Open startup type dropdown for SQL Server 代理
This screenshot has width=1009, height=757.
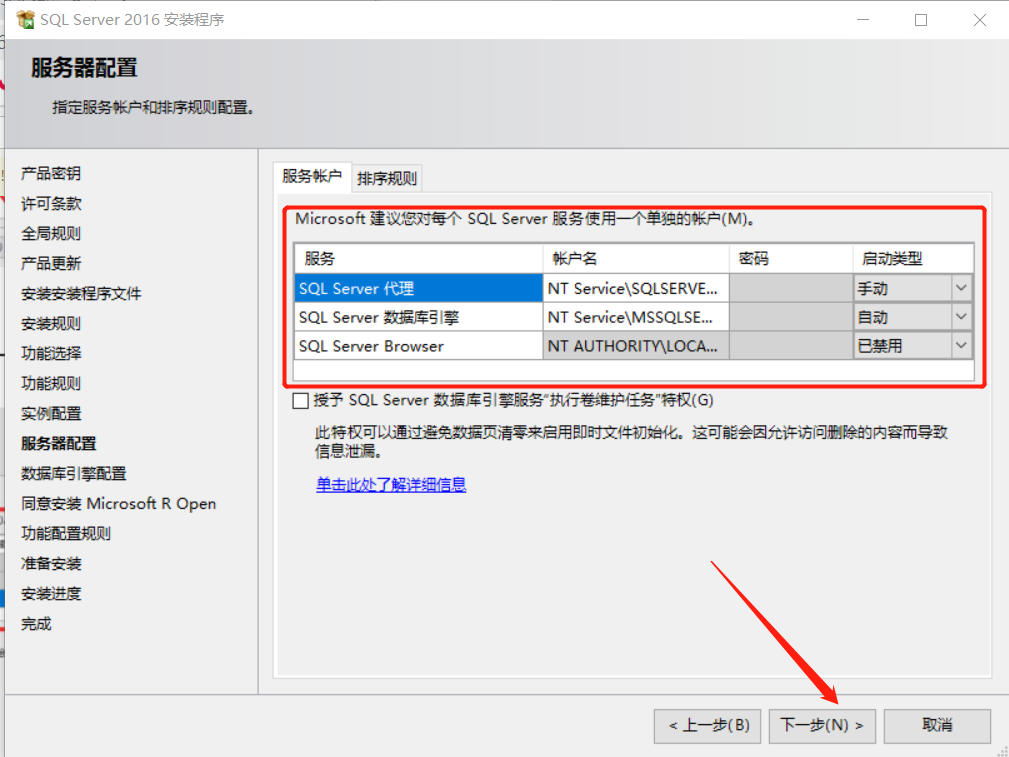961,288
